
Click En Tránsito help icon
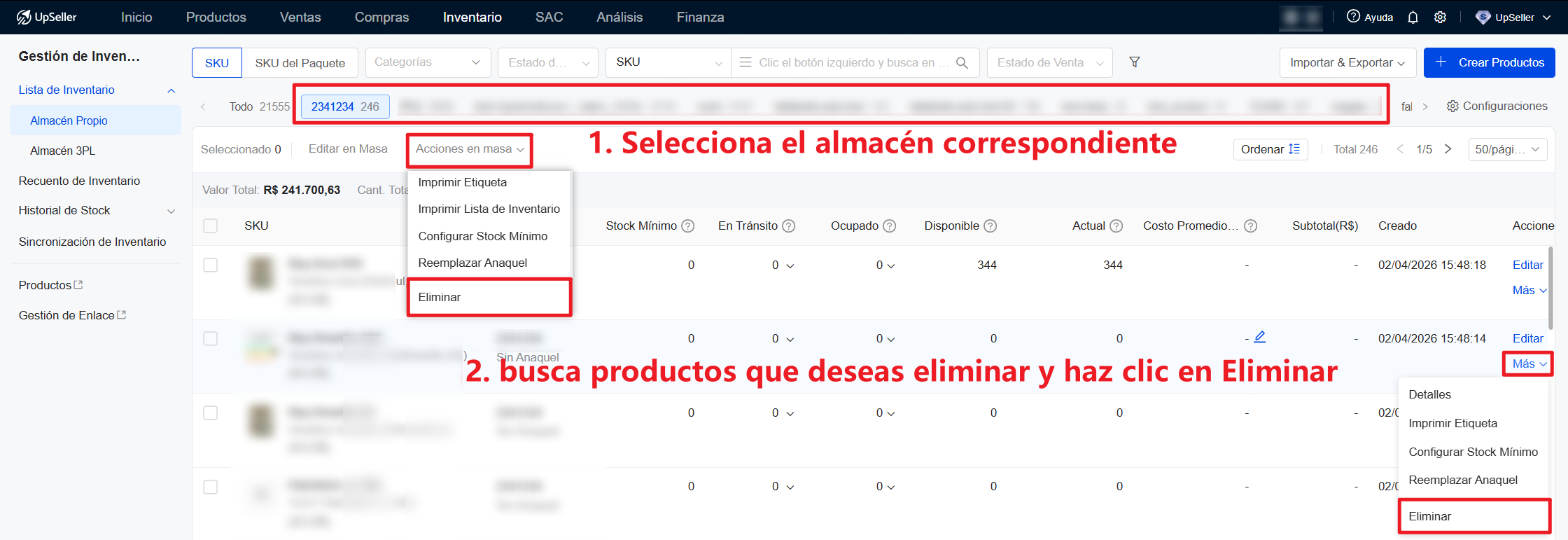pos(789,226)
